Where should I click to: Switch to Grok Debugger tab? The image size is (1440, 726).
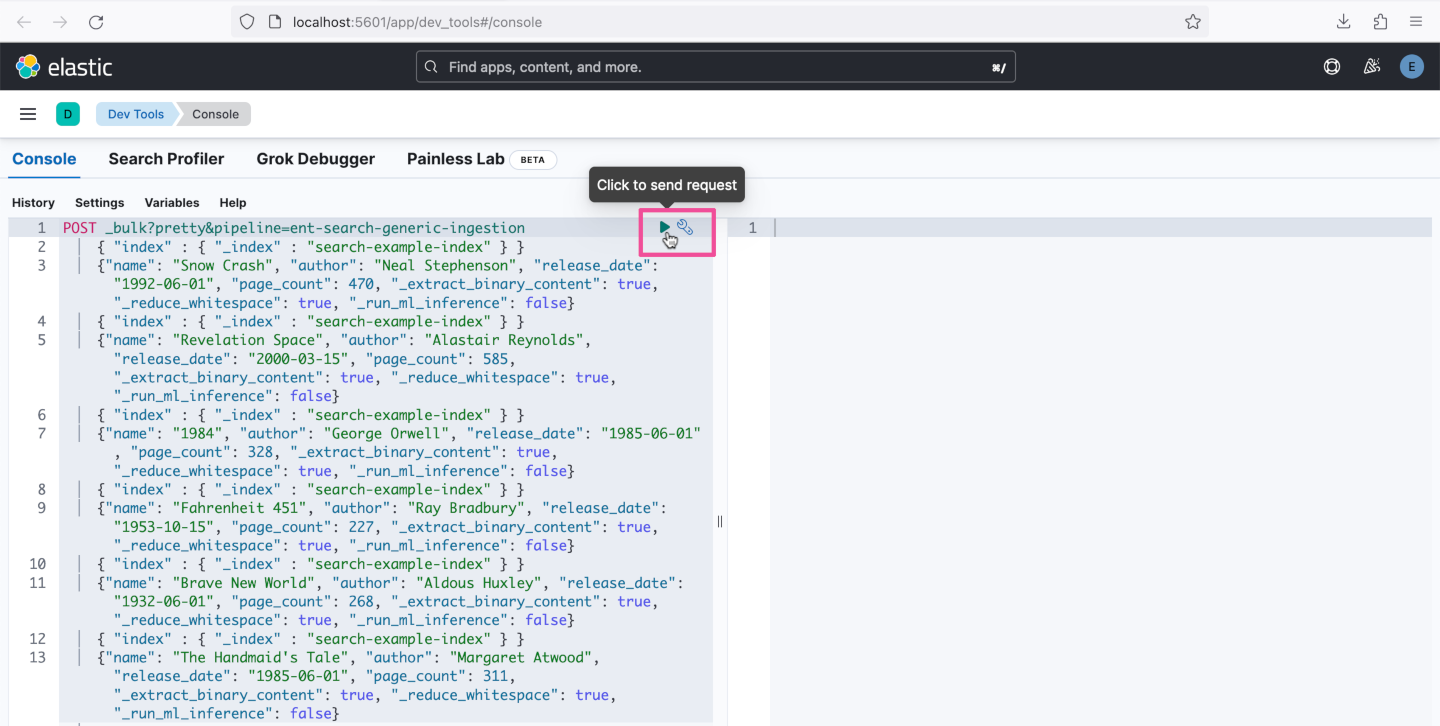coord(316,159)
